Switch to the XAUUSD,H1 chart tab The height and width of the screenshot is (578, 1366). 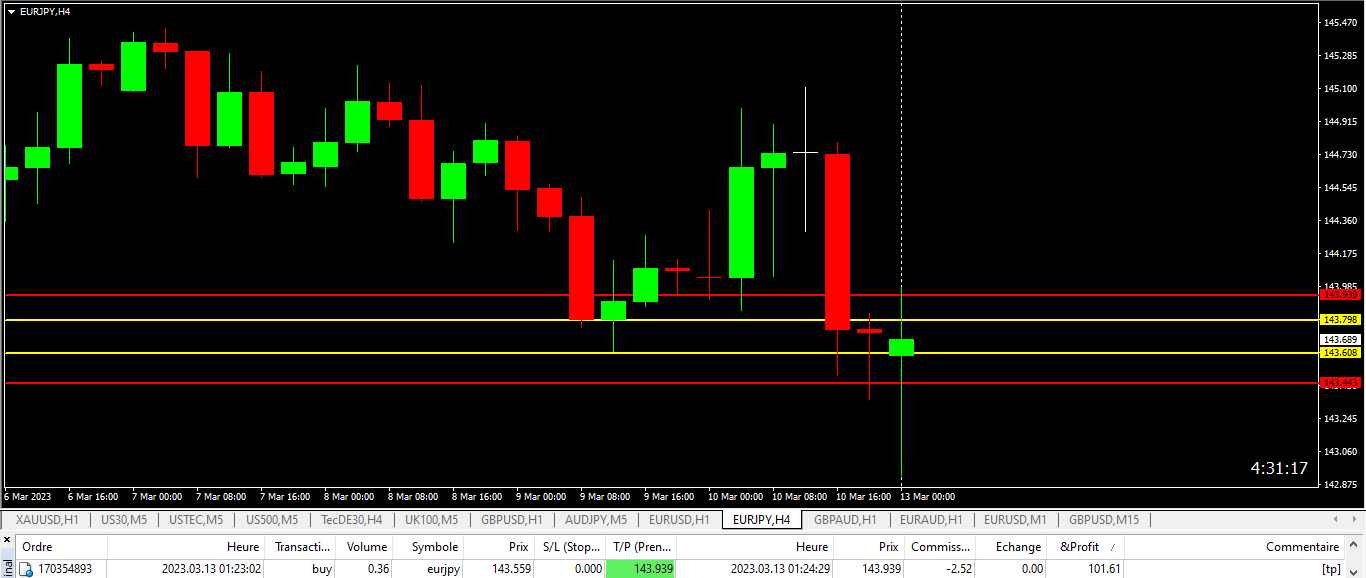click(47, 520)
